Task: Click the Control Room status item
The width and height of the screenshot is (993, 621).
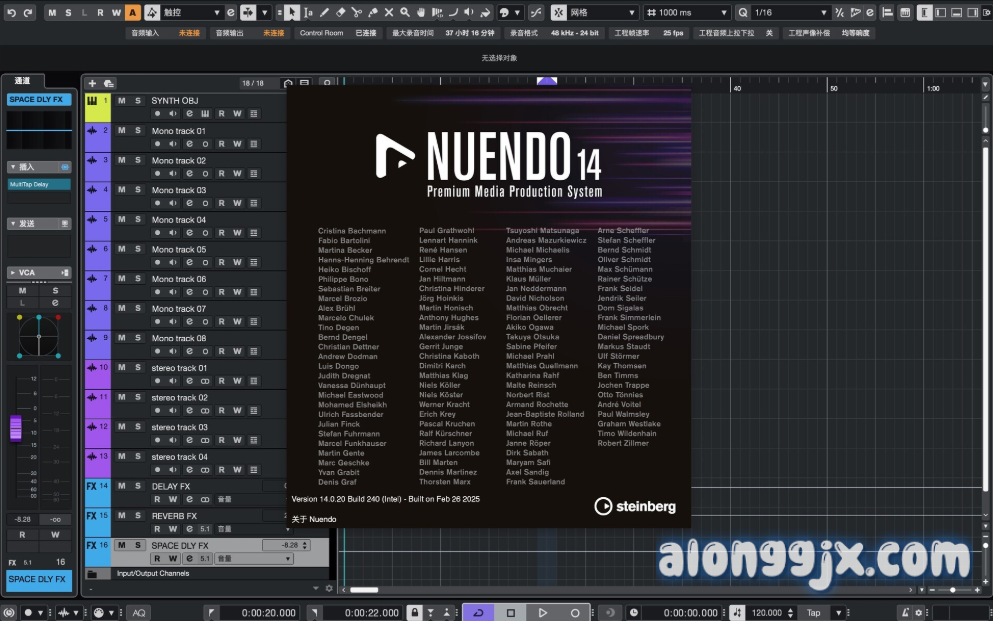Action: [x=321, y=33]
